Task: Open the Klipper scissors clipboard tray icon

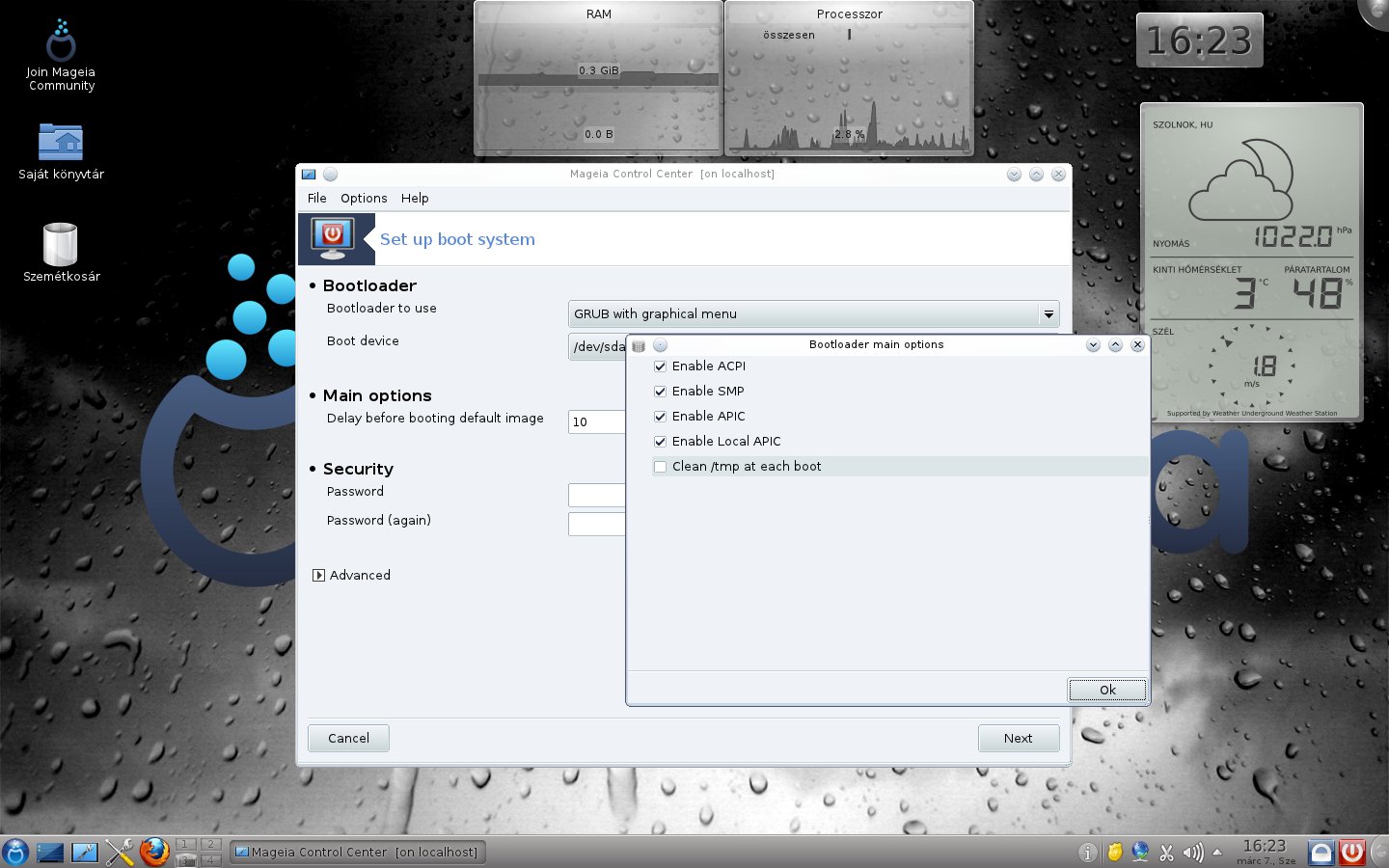Action: pyautogui.click(x=1167, y=853)
